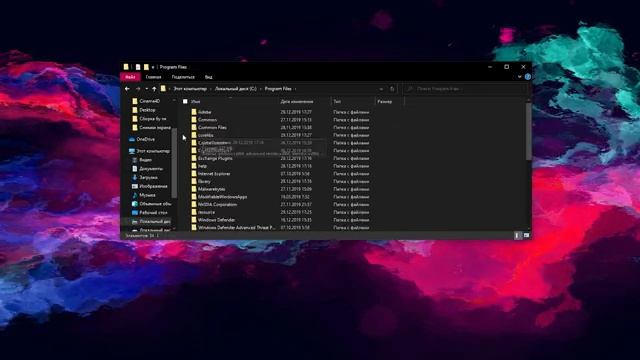Tick the select-all checkbox next to Имя

[185, 101]
